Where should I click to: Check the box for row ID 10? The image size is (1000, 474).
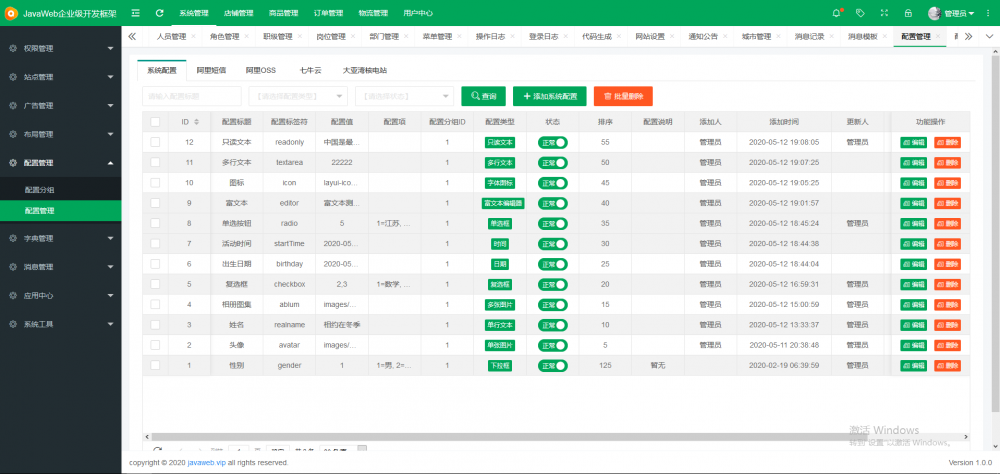click(x=156, y=182)
